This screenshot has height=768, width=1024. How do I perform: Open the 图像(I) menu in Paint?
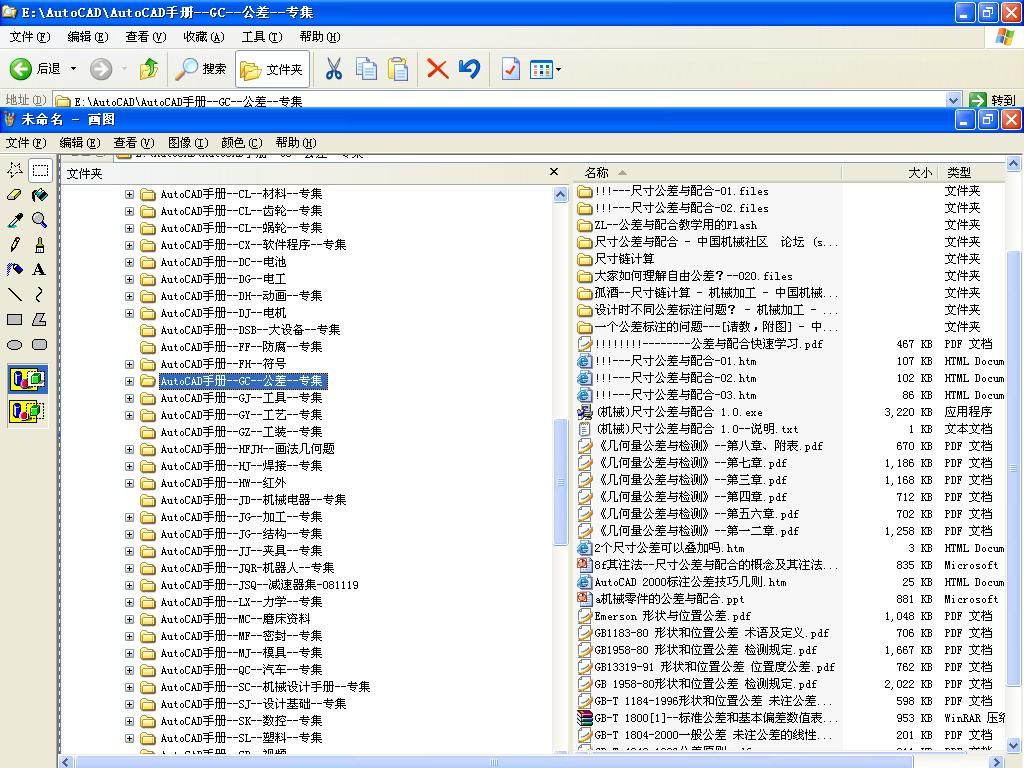pos(188,142)
